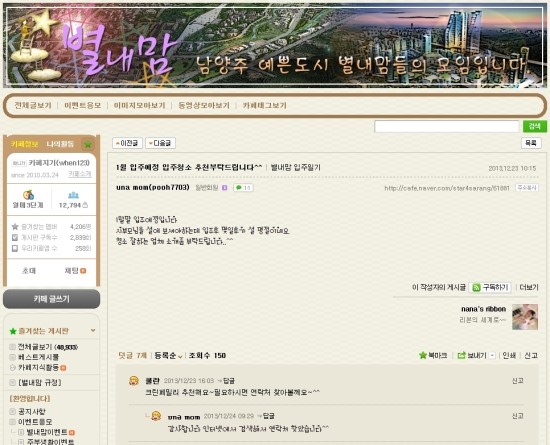Click the nana's ribbon profile thumbnail

coord(525,317)
